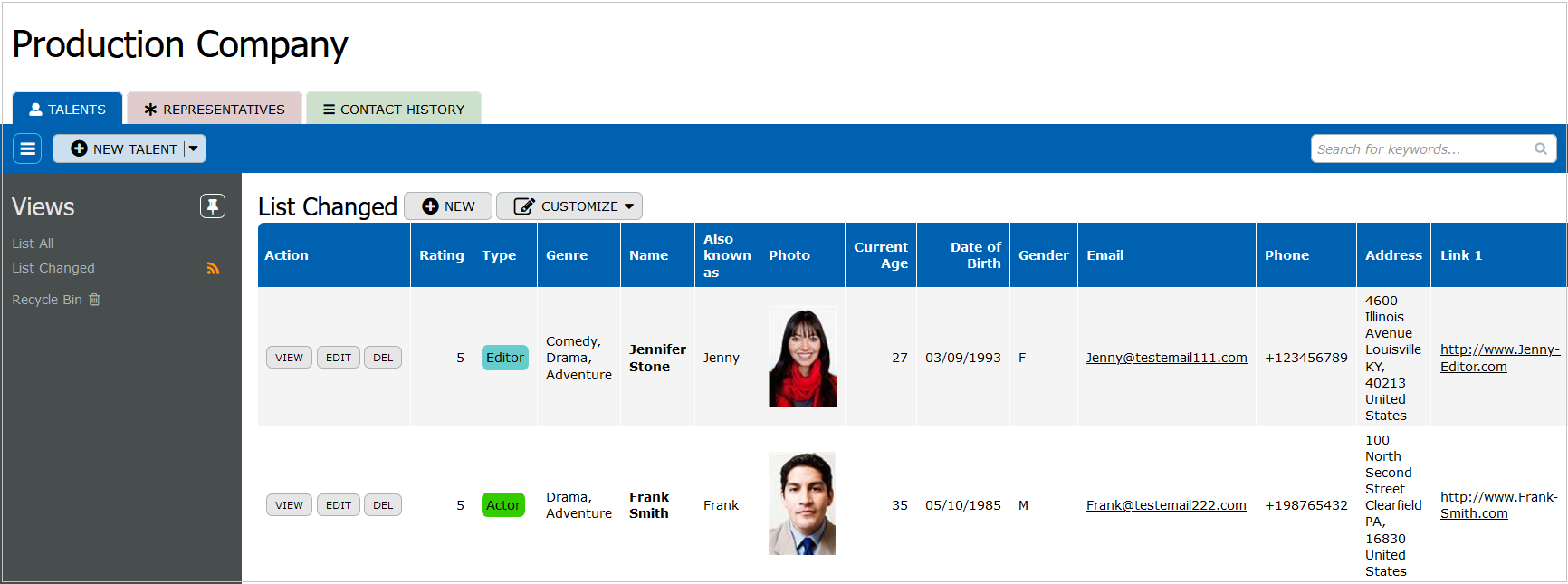Click the RSS feed icon beside List Changed
Image resolution: width=1568 pixels, height=584 pixels.
point(213,269)
